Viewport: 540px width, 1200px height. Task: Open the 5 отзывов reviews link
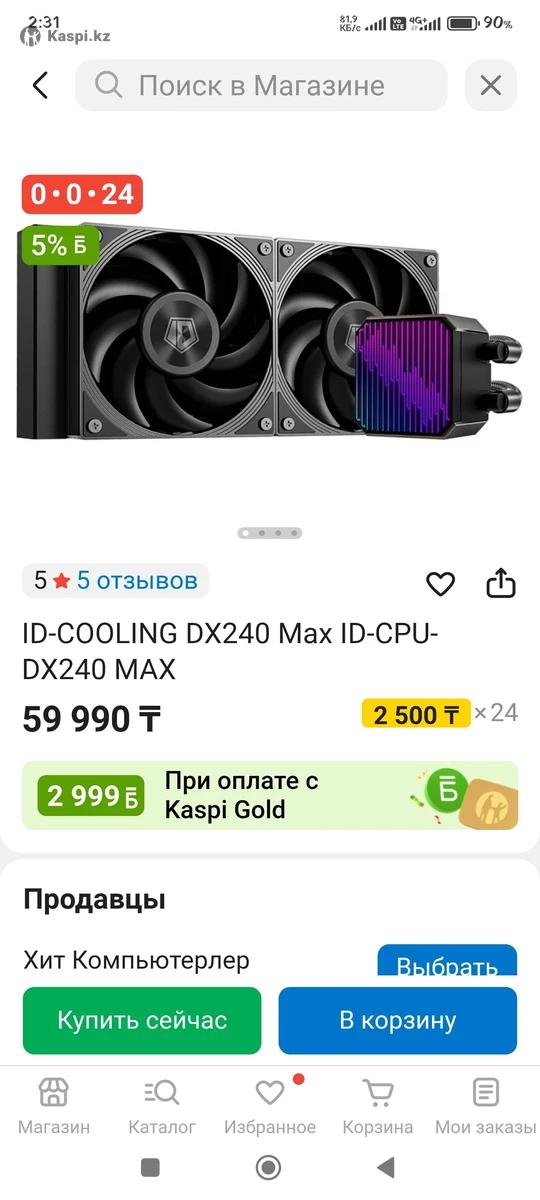pyautogui.click(x=137, y=580)
